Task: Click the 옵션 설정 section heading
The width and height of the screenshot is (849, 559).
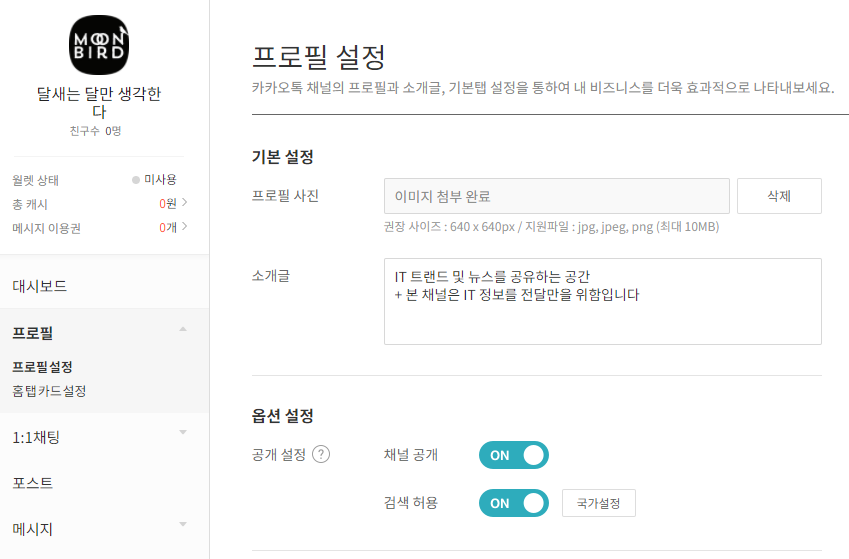Action: (x=283, y=416)
